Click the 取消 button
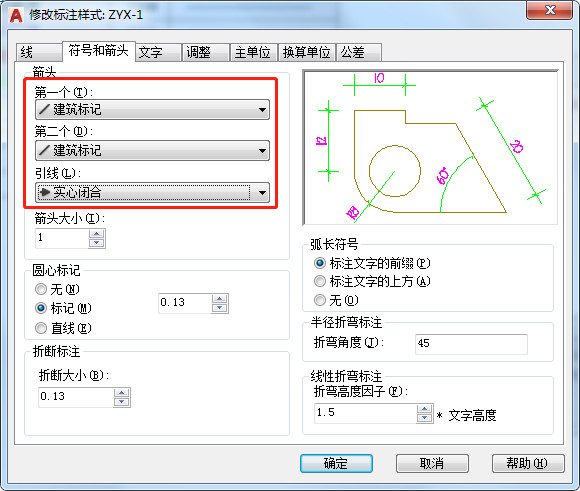This screenshot has width=580, height=491. (432, 463)
